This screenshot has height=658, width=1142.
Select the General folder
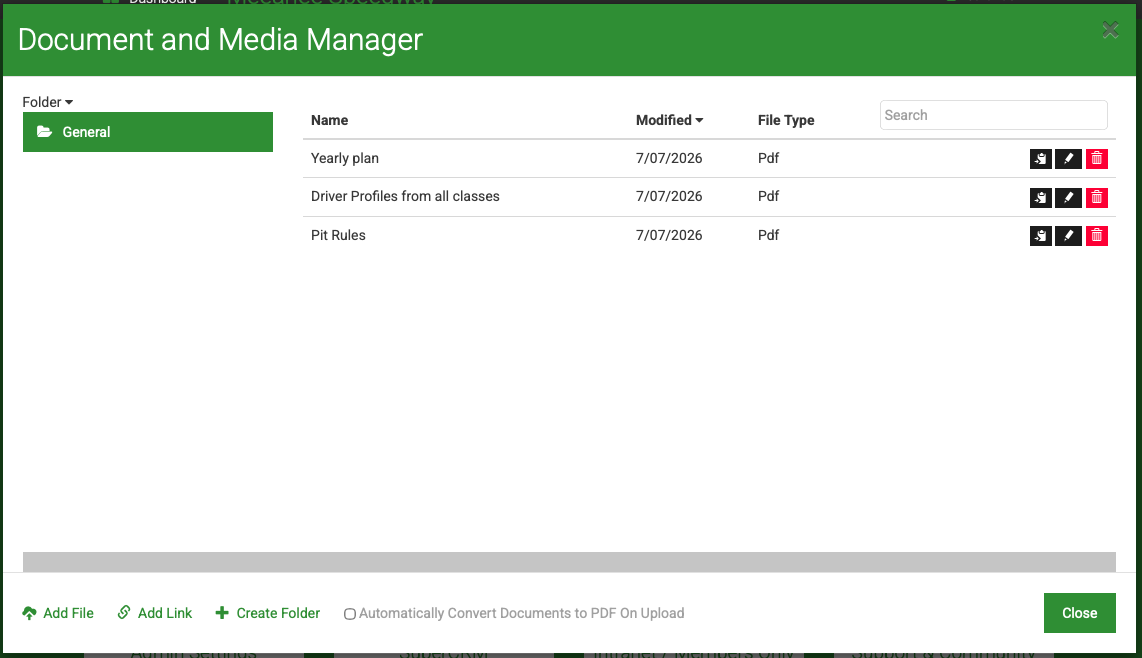[148, 132]
